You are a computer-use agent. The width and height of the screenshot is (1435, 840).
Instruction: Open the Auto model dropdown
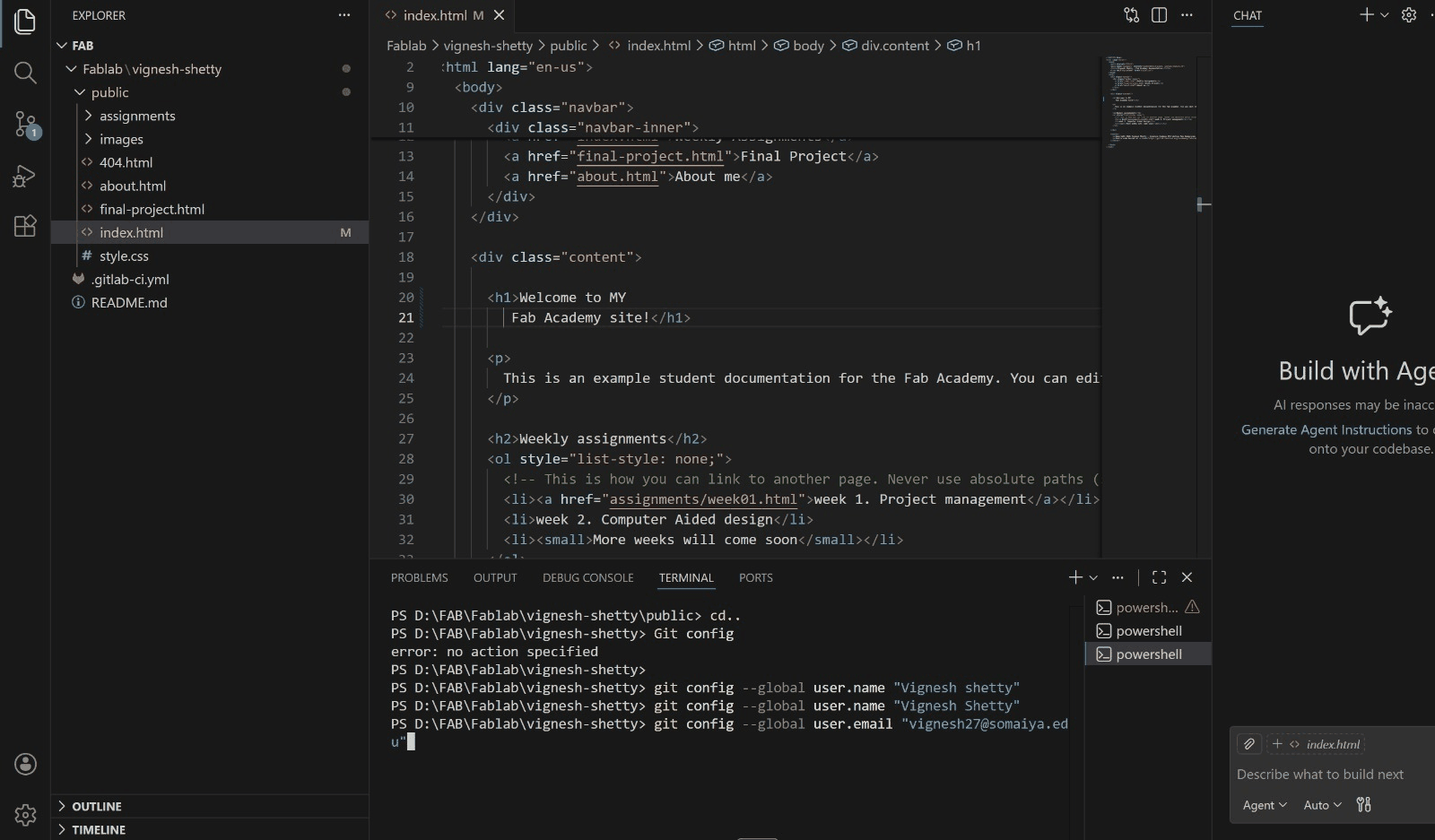coord(1322,805)
